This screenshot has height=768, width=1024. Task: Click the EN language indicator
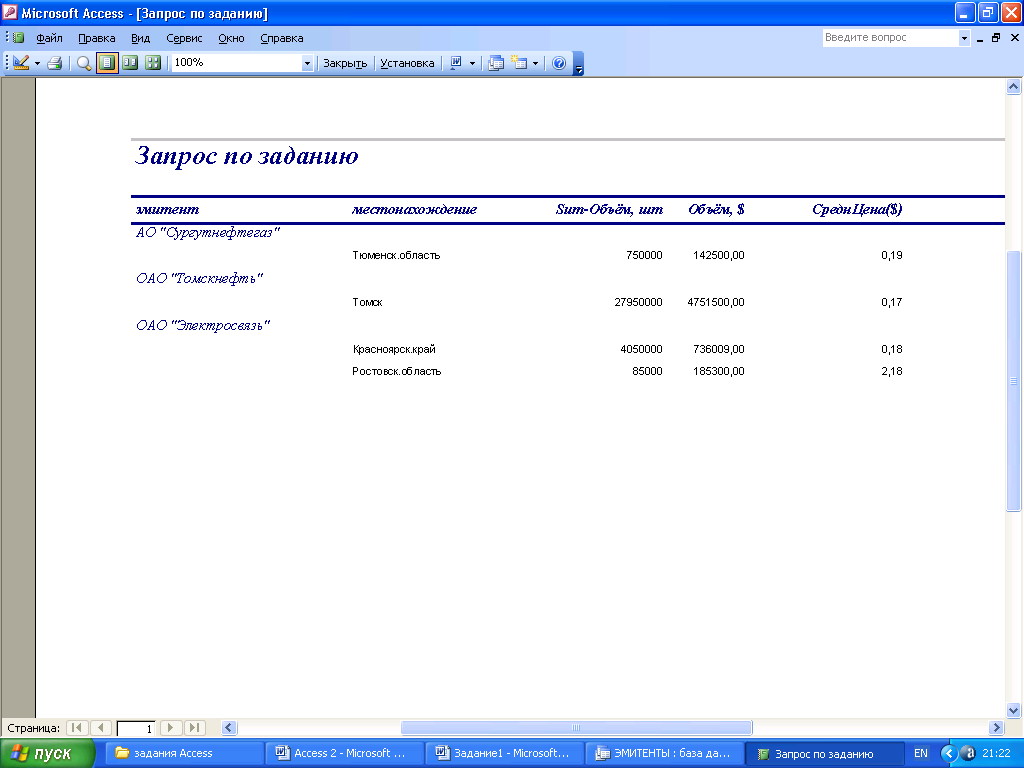click(921, 754)
